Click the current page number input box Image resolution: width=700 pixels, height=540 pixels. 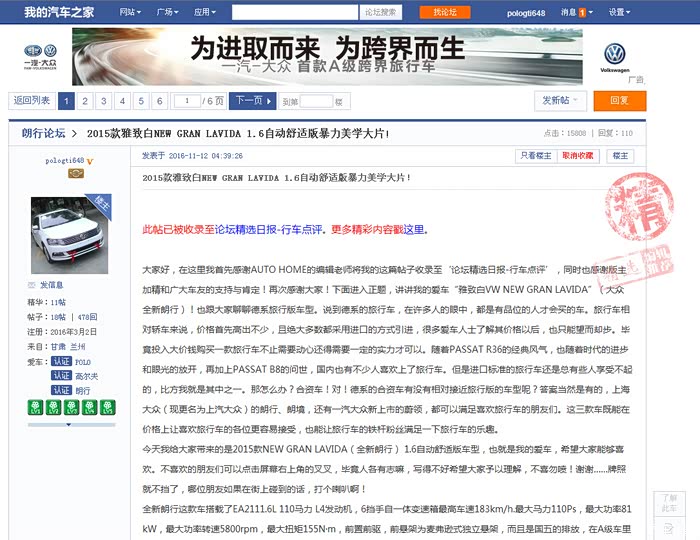click(x=187, y=101)
